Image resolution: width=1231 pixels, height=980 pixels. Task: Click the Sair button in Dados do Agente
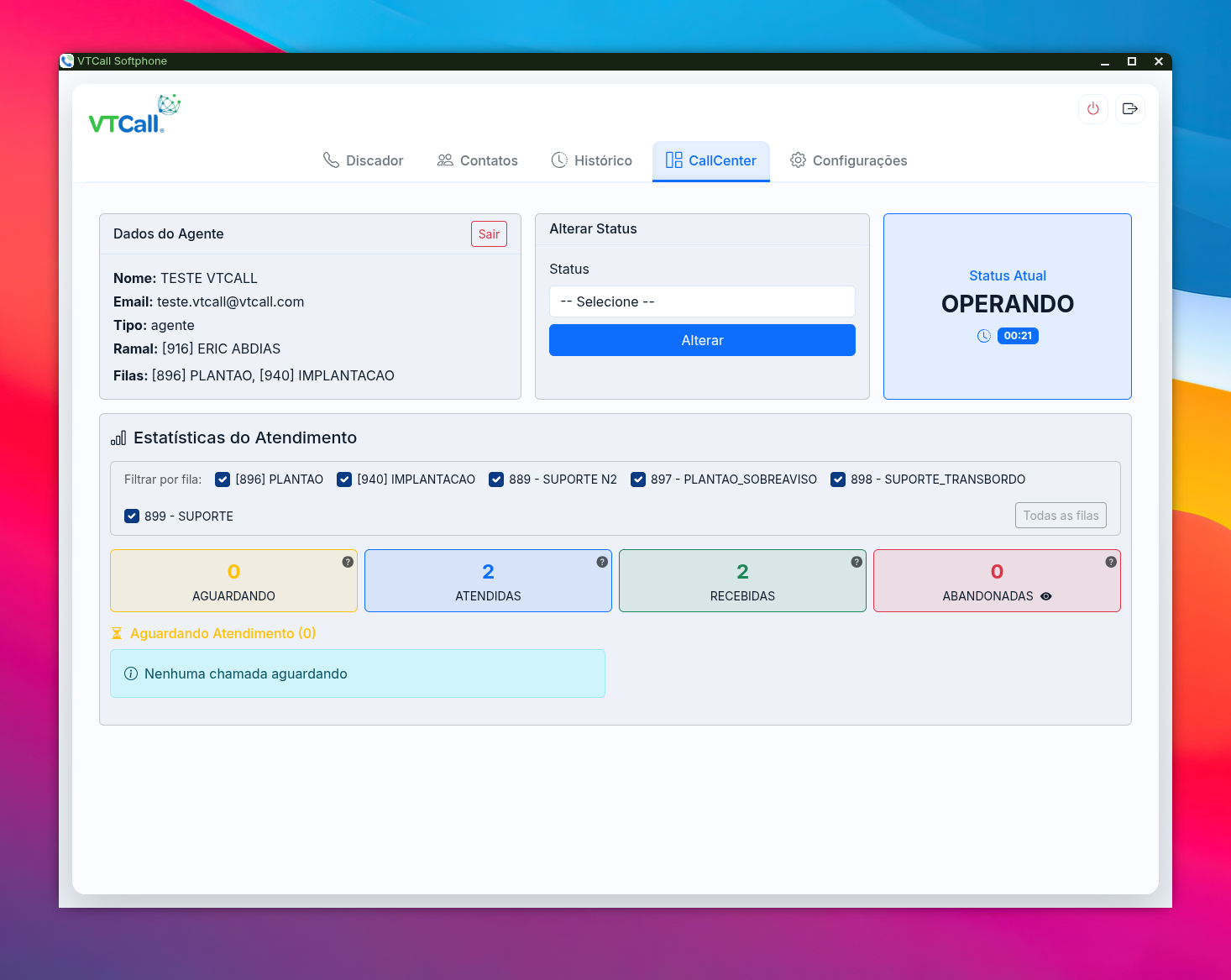[489, 234]
